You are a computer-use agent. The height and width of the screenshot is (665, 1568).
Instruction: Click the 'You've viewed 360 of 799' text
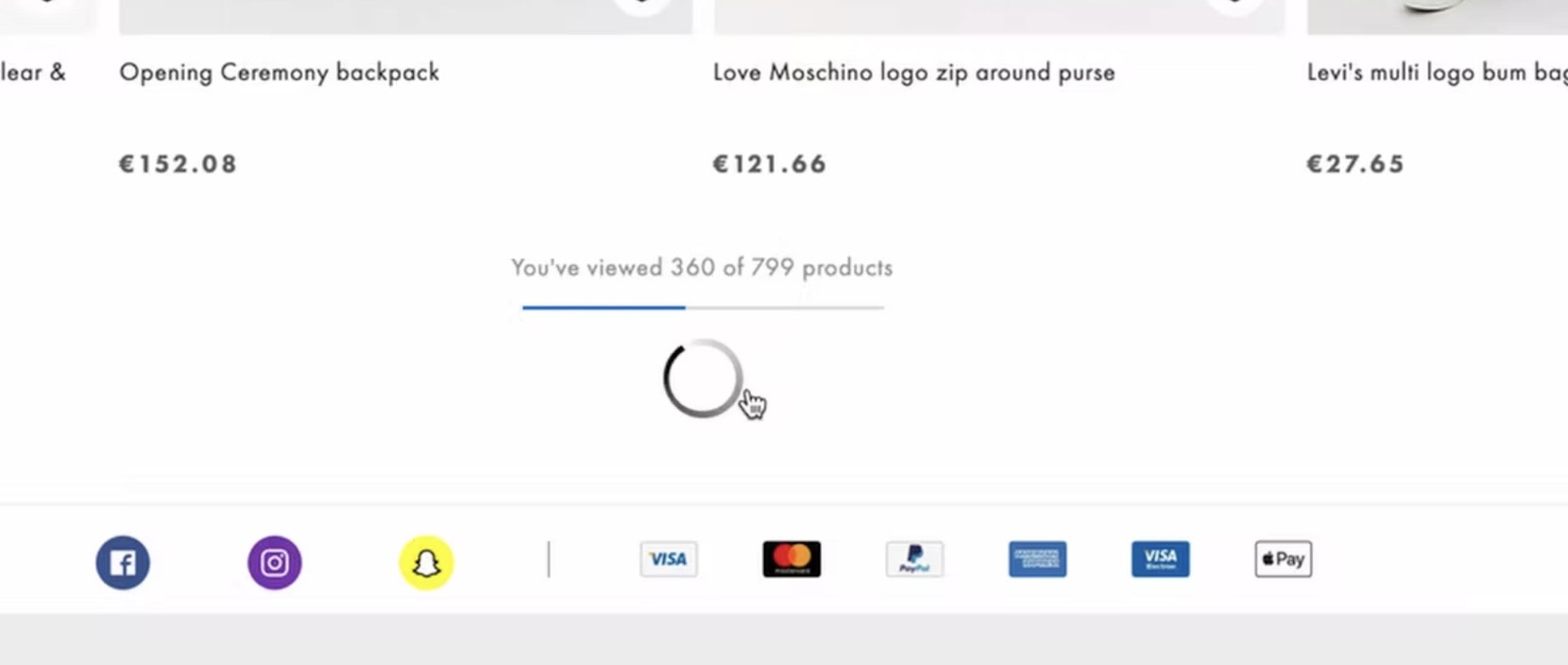(702, 268)
